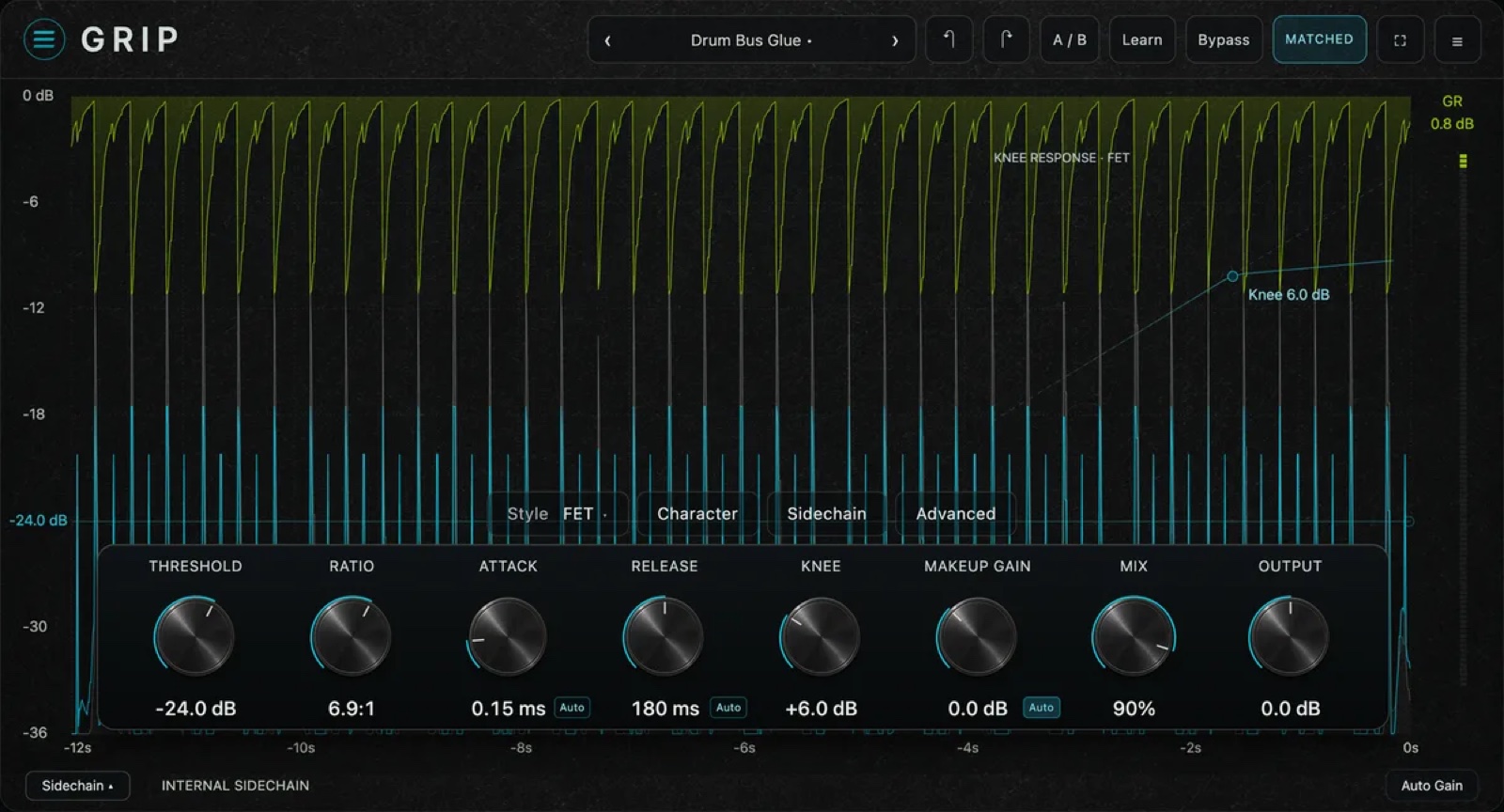Click the 90% mix value

point(1134,709)
